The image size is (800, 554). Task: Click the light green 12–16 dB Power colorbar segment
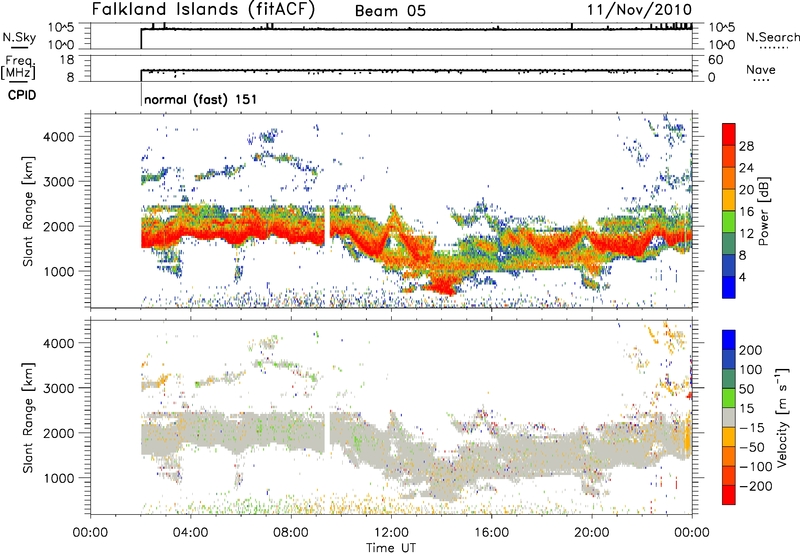[729, 222]
